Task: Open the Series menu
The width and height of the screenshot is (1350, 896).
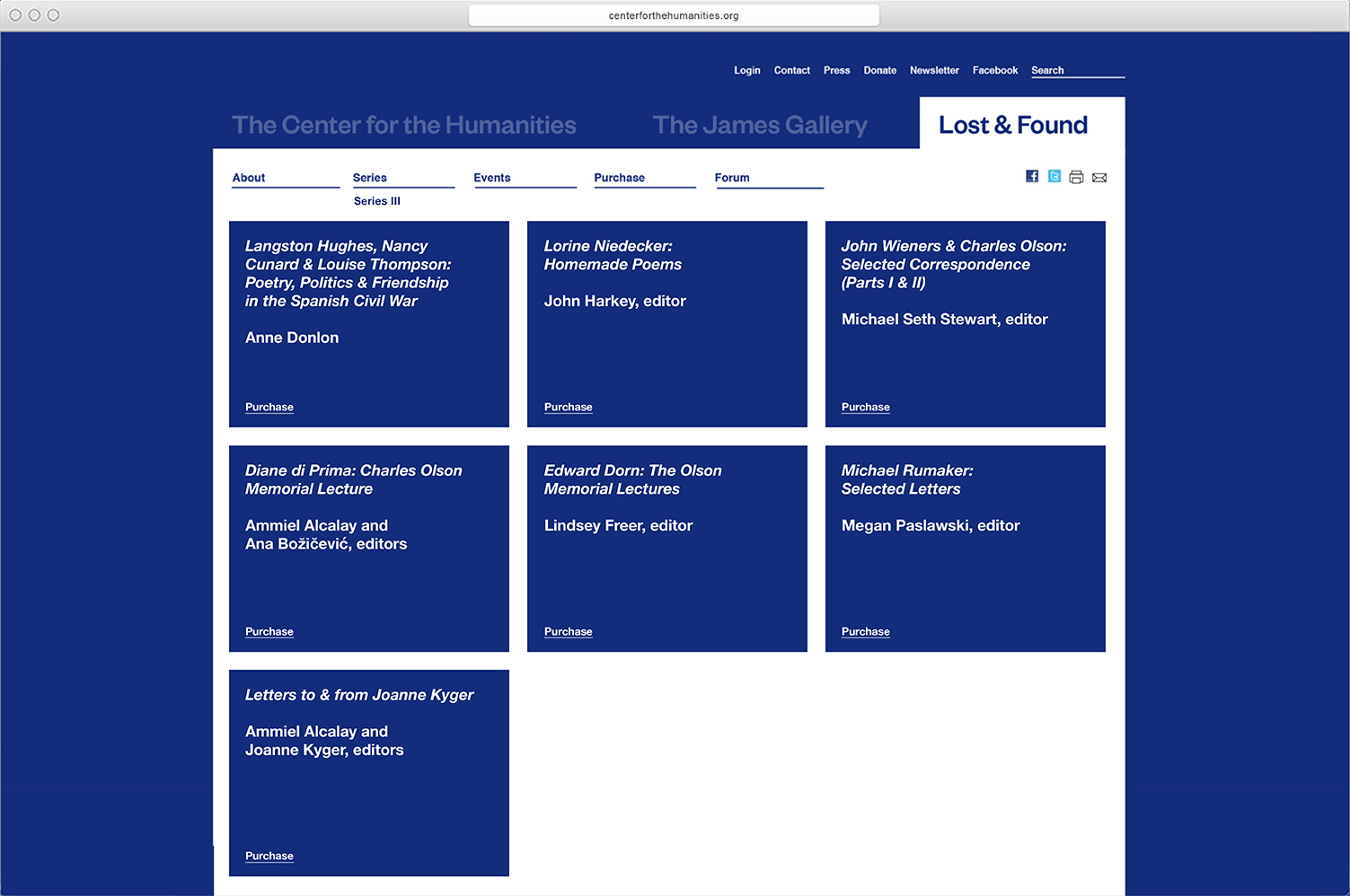Action: click(370, 178)
